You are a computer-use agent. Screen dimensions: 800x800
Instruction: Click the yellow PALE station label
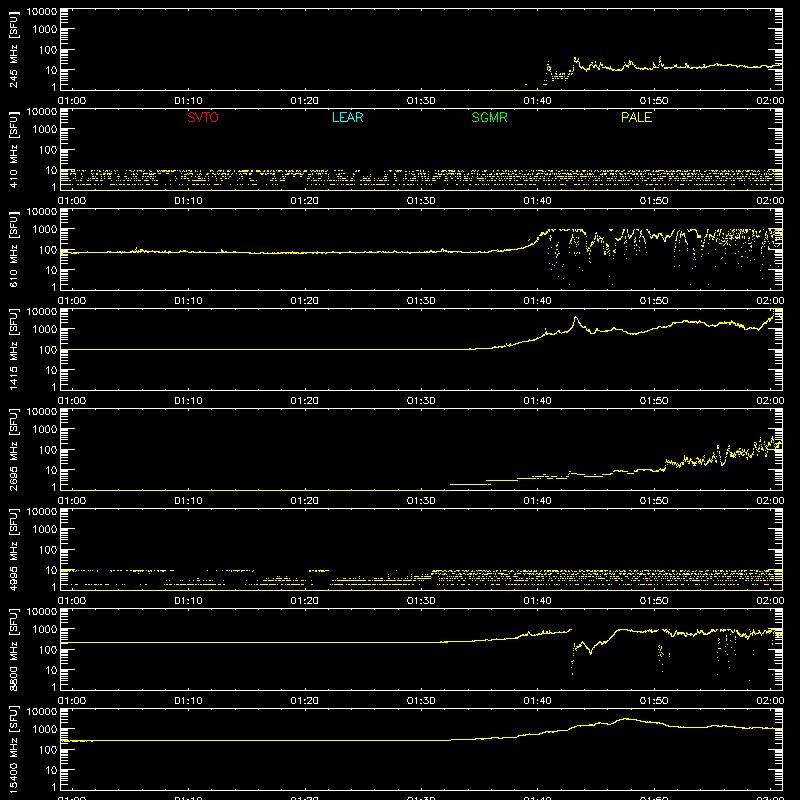[636, 117]
